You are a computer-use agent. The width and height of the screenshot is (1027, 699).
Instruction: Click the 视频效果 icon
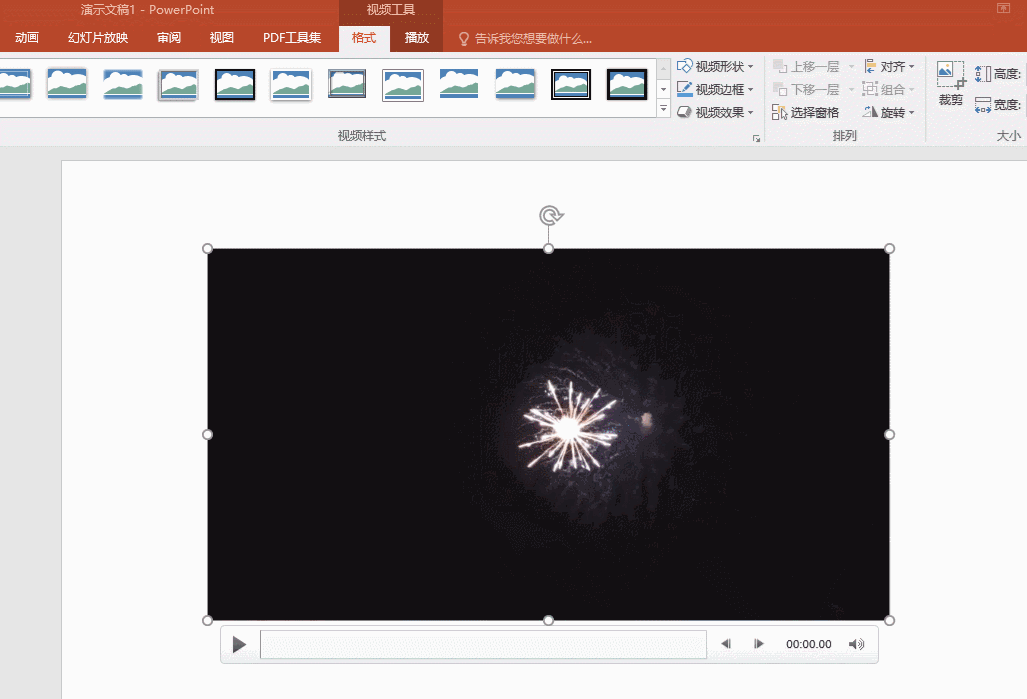(x=684, y=112)
